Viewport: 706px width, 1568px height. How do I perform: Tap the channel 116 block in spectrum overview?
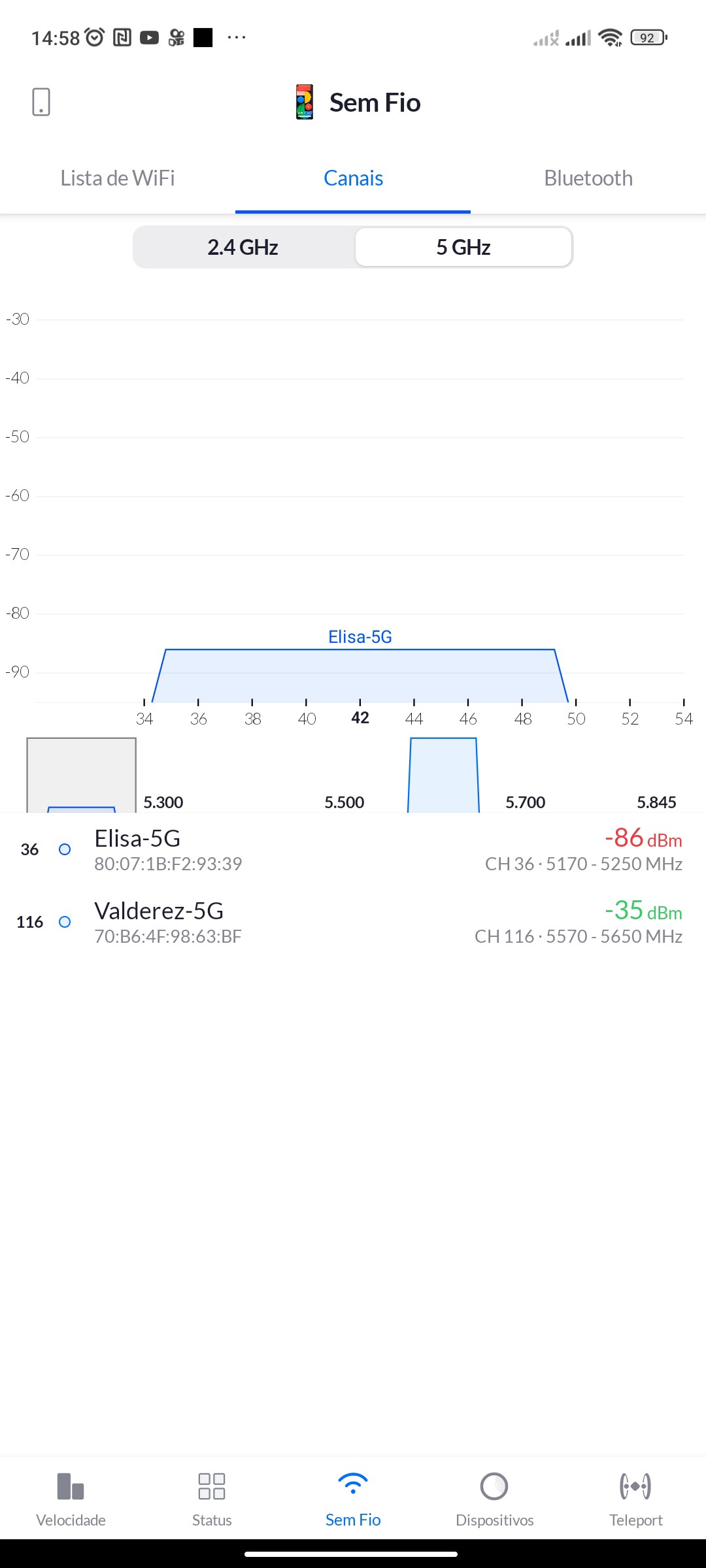coord(443,776)
